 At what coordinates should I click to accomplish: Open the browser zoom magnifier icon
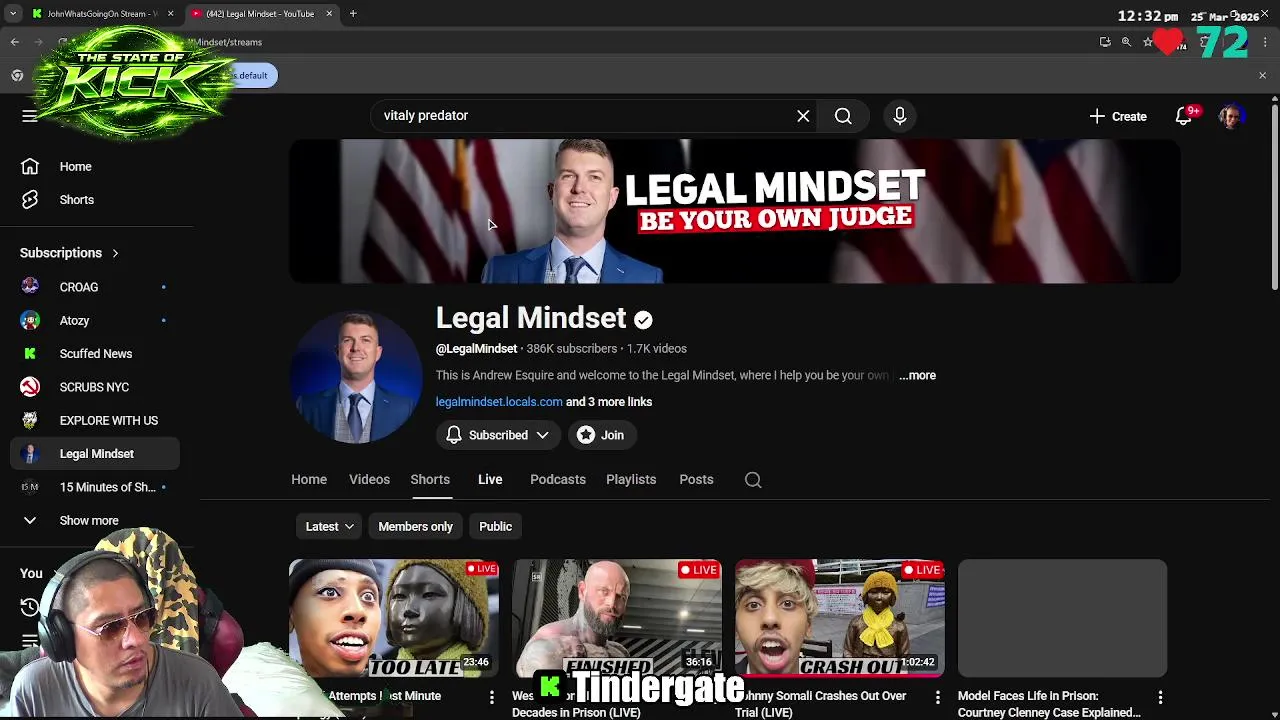pyautogui.click(x=1126, y=42)
